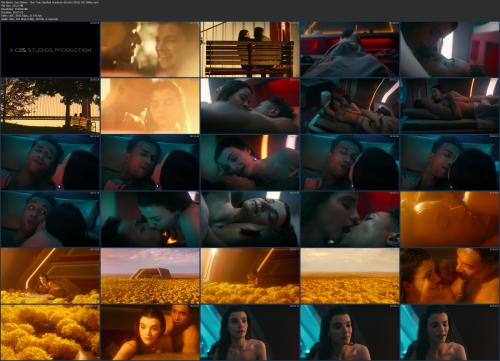Select the overhead bed shot with light strip
Viewport: 500px width, 361px height.
tap(350, 106)
